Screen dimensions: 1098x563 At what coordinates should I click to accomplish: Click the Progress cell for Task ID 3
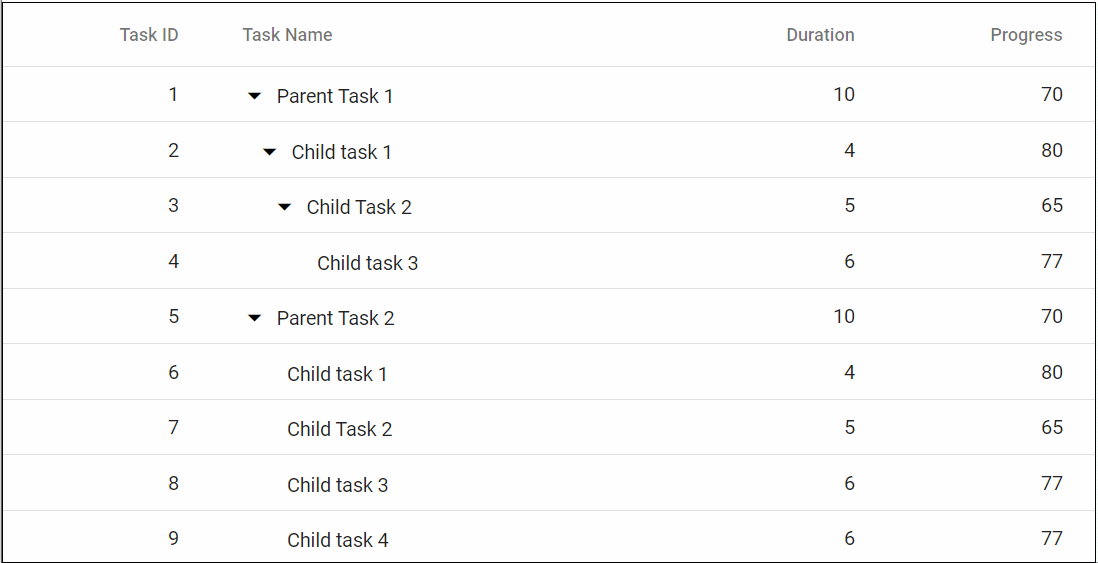pos(1051,206)
